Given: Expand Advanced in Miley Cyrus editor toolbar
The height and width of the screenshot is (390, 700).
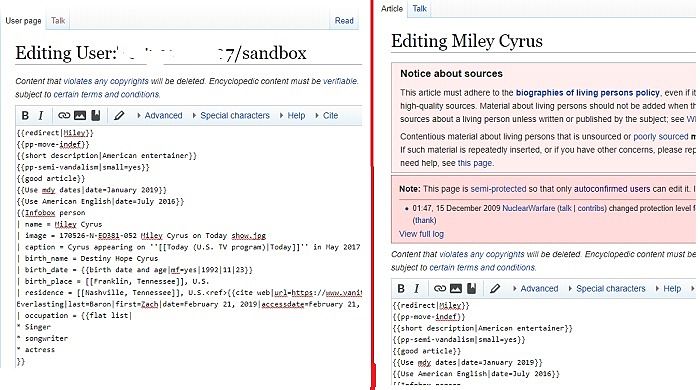Looking at the screenshot, I should [536, 289].
